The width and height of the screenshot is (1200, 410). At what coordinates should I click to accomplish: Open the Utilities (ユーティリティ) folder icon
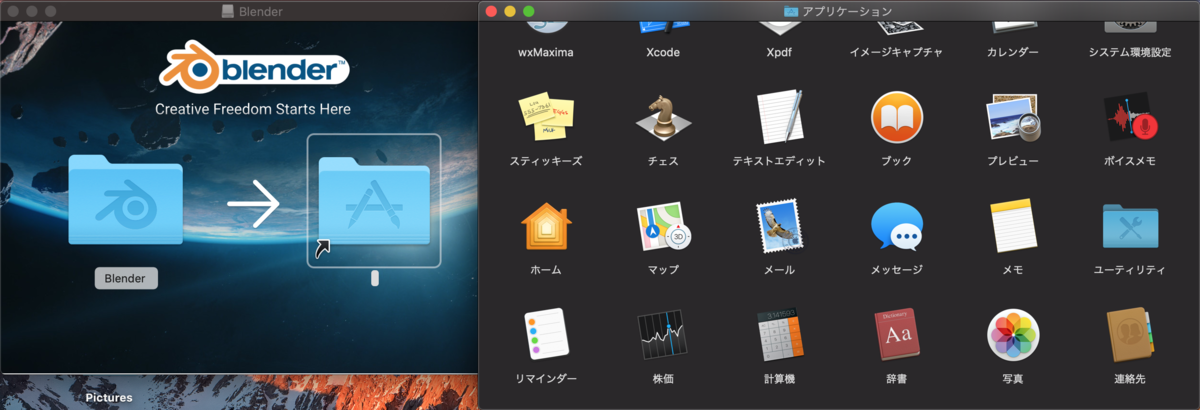1130,228
